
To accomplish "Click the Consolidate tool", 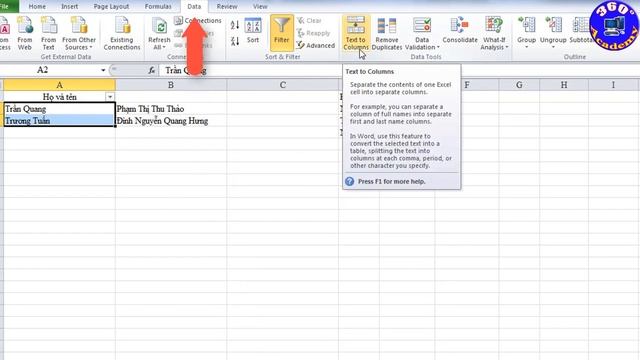I will point(460,31).
